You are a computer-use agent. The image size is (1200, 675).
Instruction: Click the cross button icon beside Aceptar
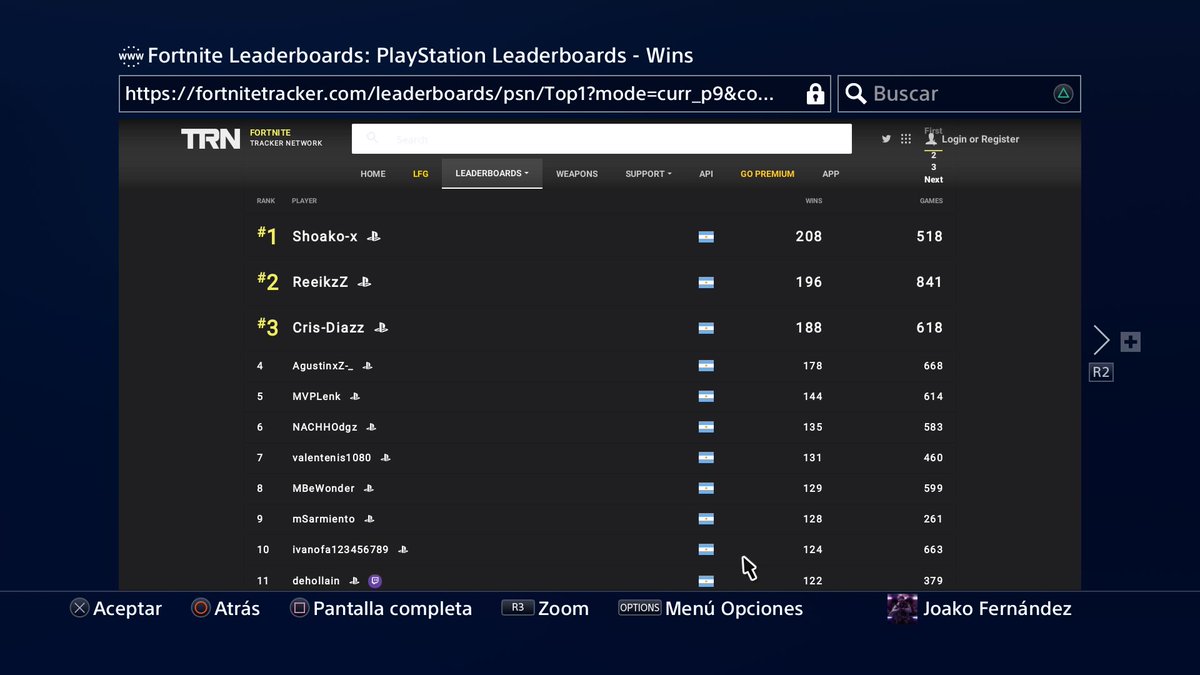coord(80,608)
